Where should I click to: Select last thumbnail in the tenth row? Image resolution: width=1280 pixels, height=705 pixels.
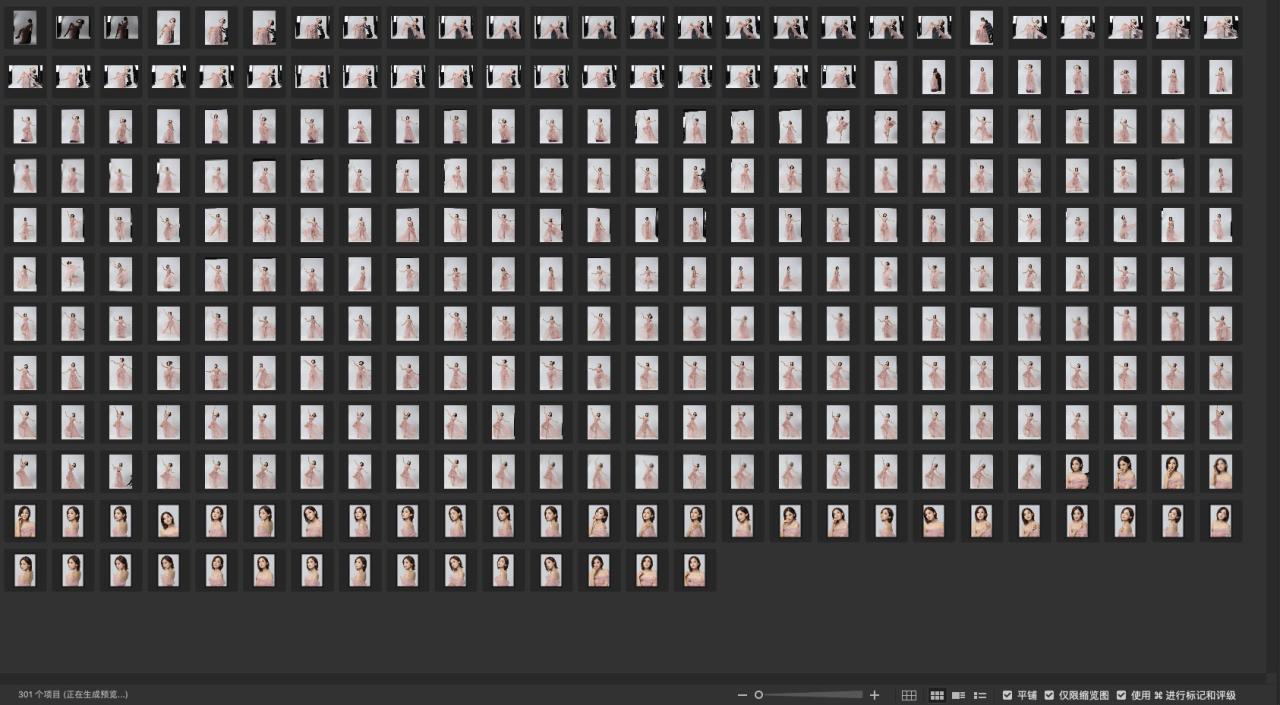(1220, 471)
